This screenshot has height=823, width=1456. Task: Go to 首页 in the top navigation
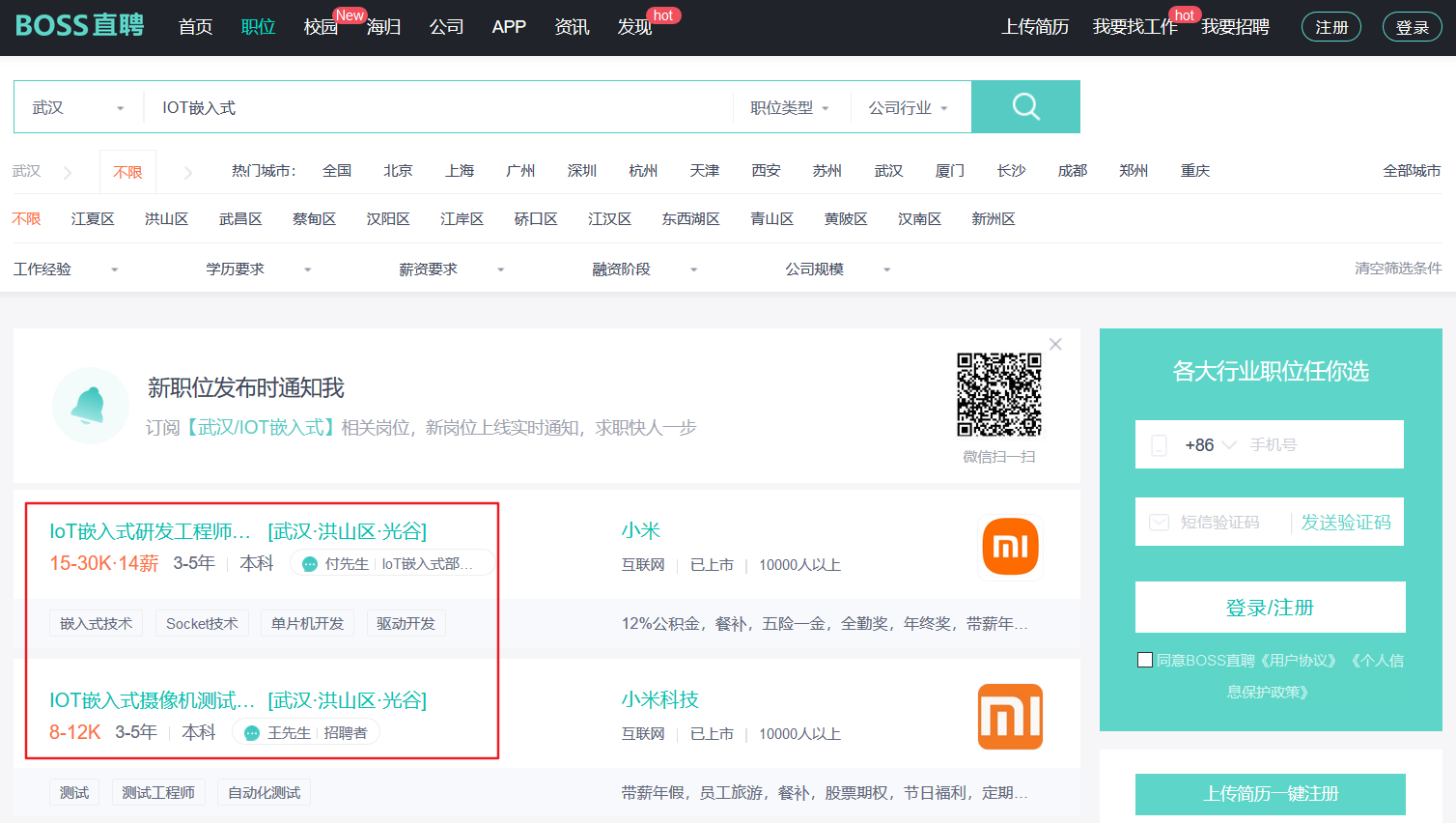(195, 27)
